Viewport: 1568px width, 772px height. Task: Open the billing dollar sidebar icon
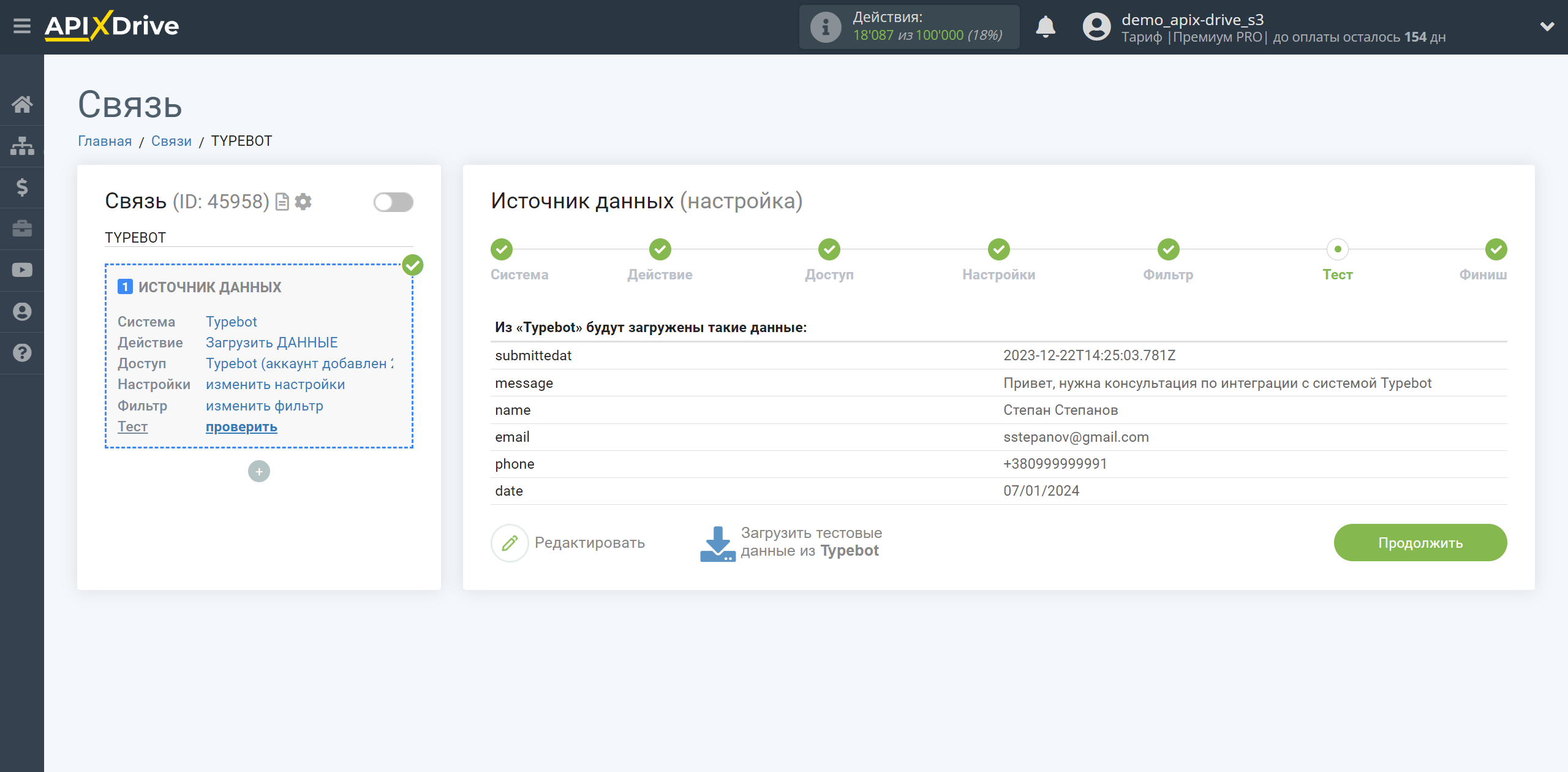pos(22,187)
